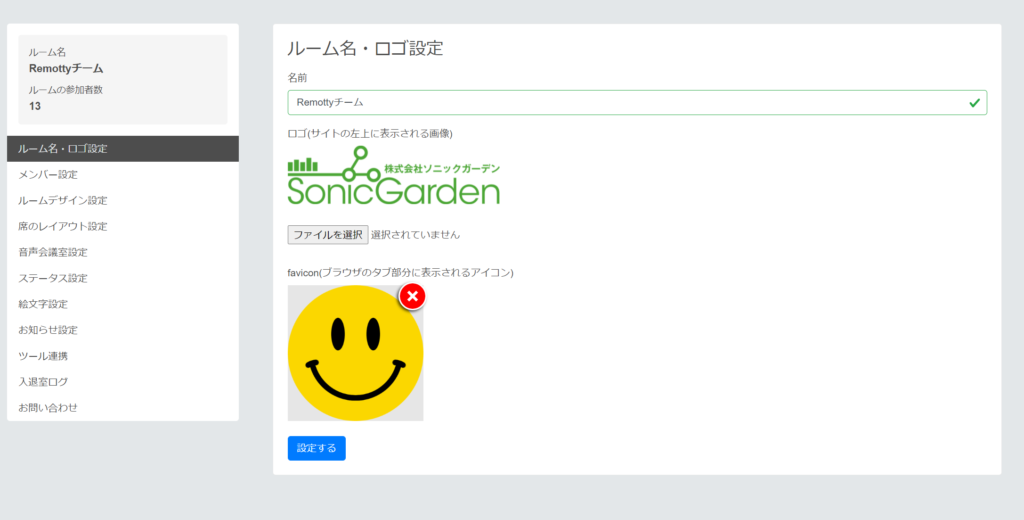The height and width of the screenshot is (520, 1024).
Task: Open ツール連携 page
Action: pyautogui.click(x=123, y=356)
